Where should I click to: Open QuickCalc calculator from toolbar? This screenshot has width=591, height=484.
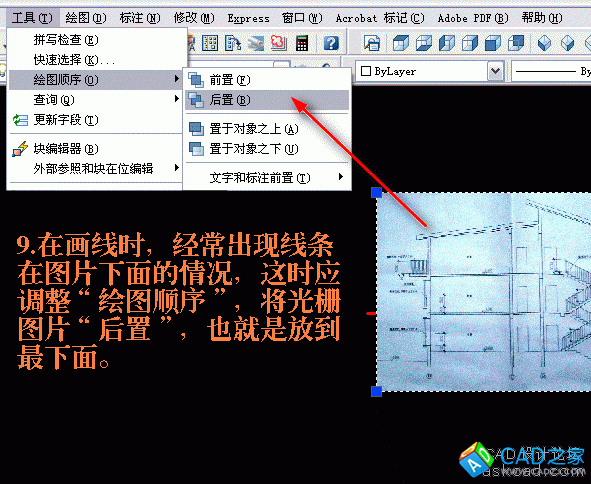point(302,43)
